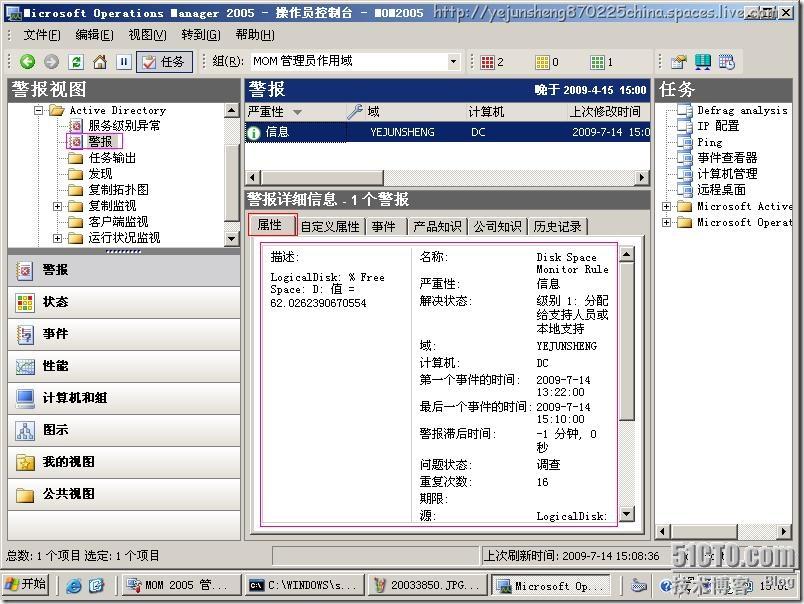The height and width of the screenshot is (604, 804).
Task: Click the grey Forward navigation arrow
Action: [51, 62]
